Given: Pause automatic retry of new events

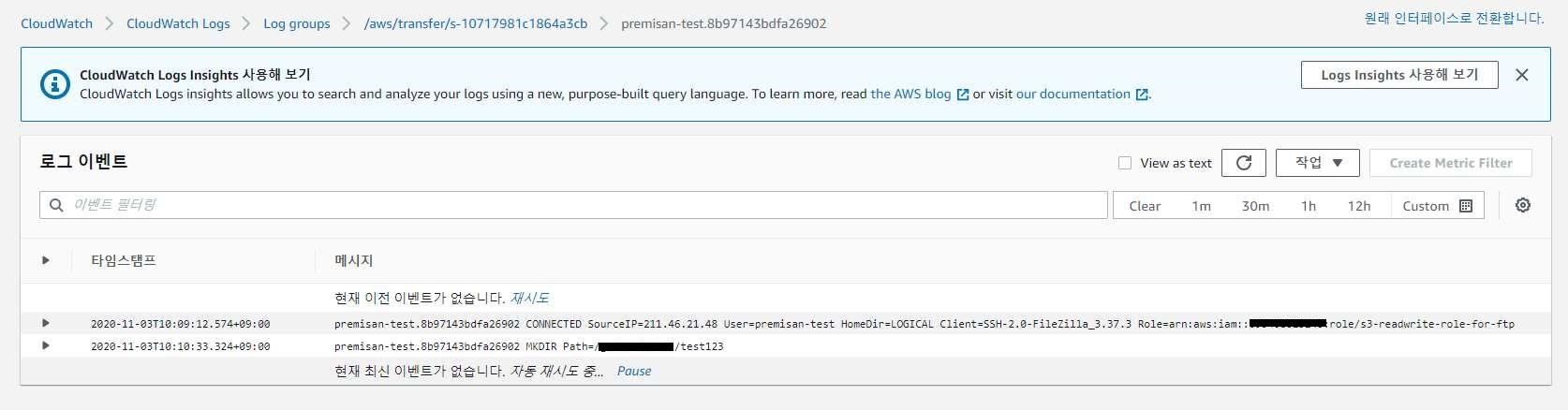Looking at the screenshot, I should click(x=634, y=371).
